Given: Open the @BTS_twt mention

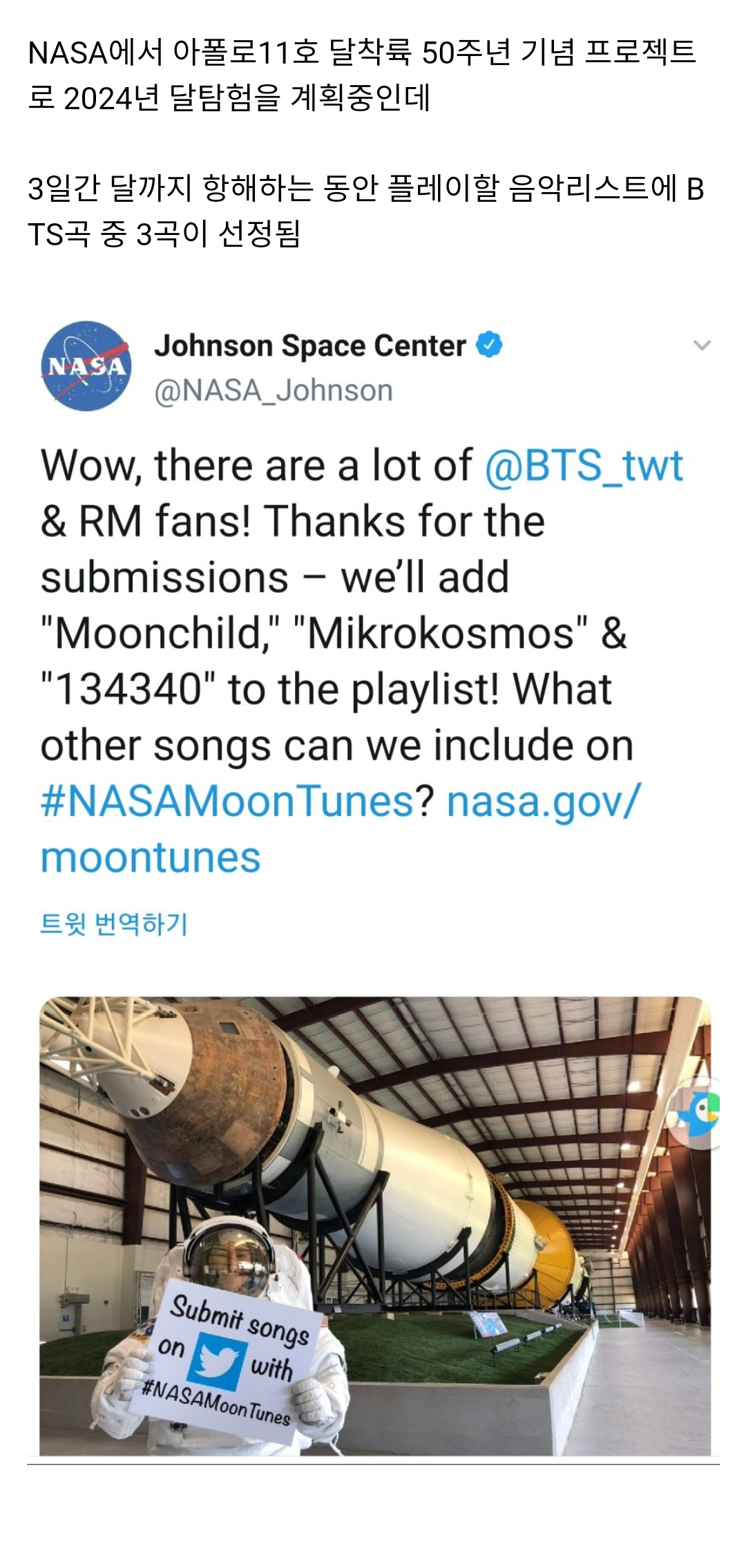Looking at the screenshot, I should point(584,465).
